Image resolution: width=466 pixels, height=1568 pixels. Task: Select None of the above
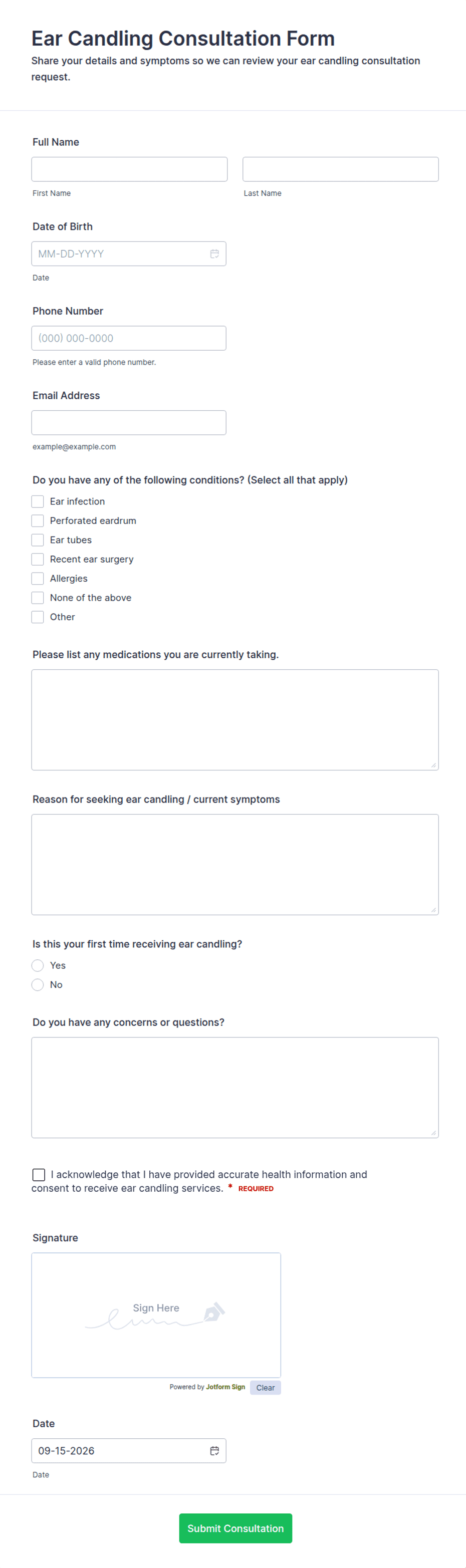click(x=38, y=598)
